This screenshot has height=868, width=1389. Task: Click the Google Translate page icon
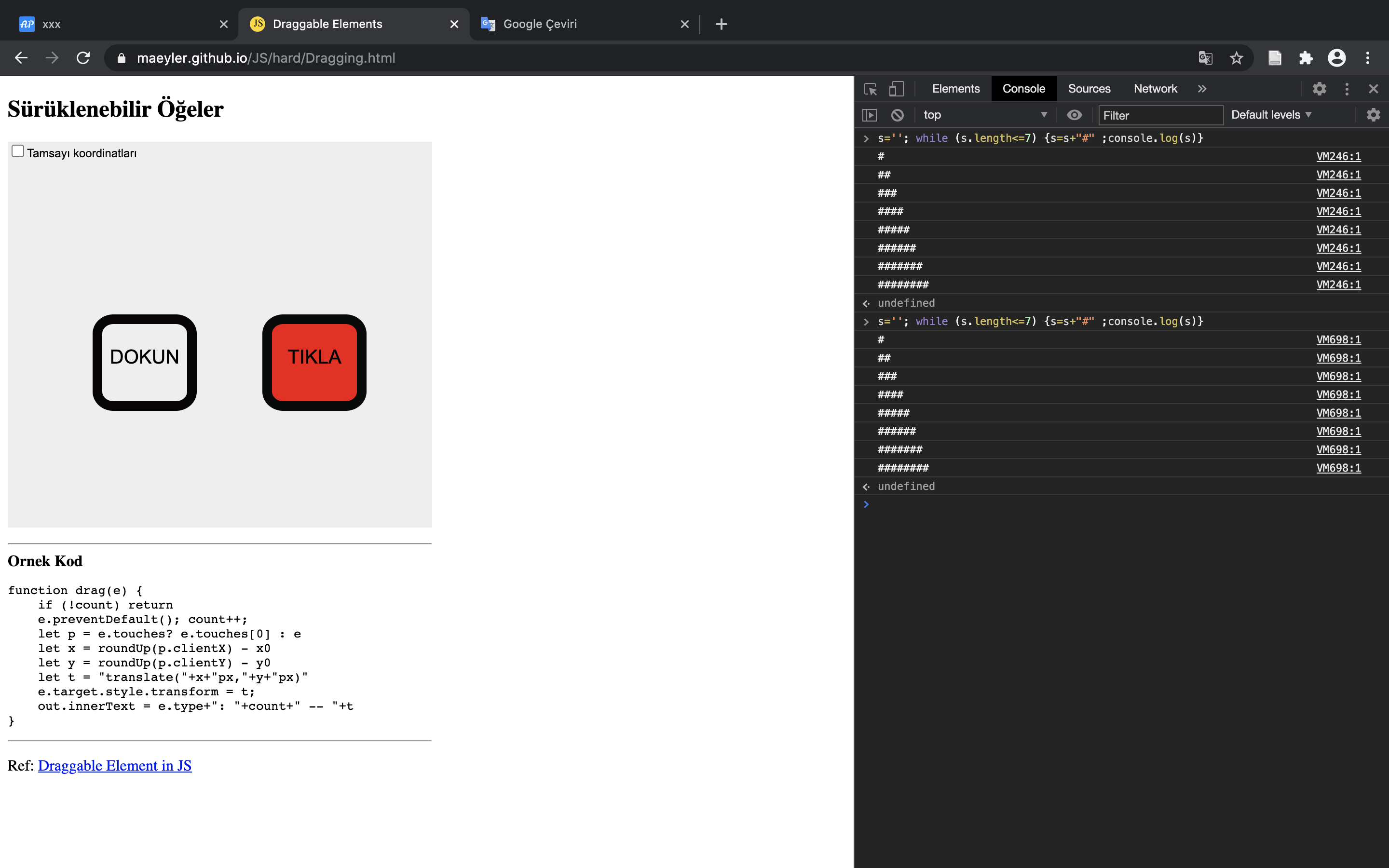coord(1205,58)
